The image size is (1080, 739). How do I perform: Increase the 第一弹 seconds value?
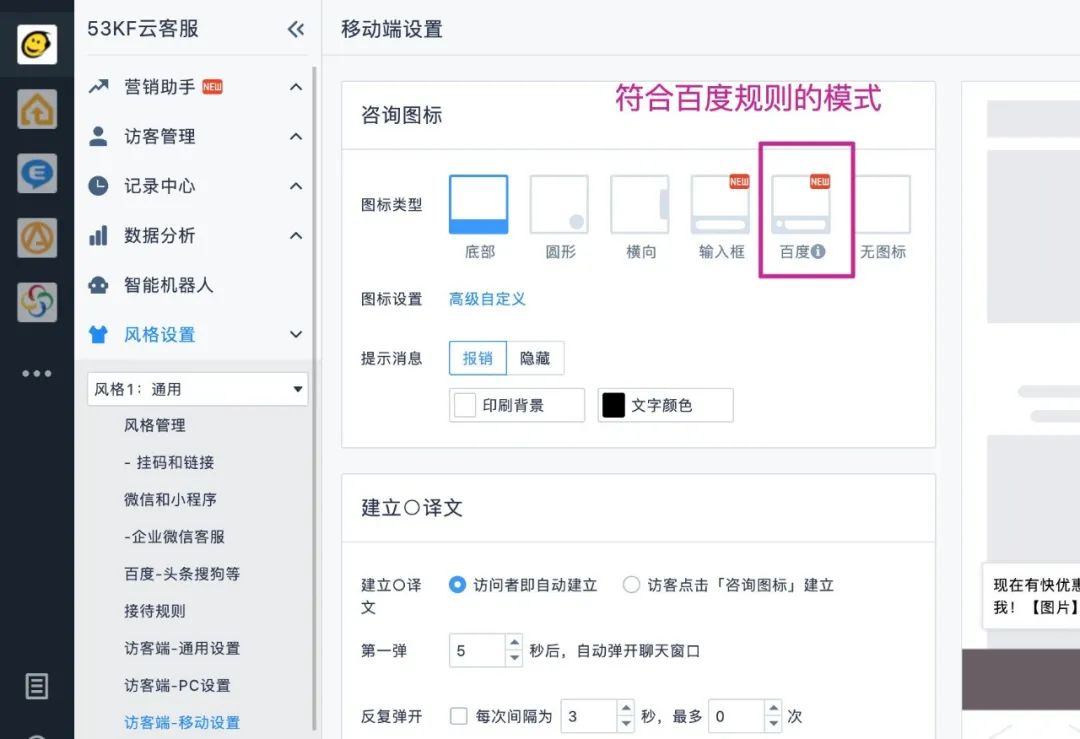tap(515, 643)
